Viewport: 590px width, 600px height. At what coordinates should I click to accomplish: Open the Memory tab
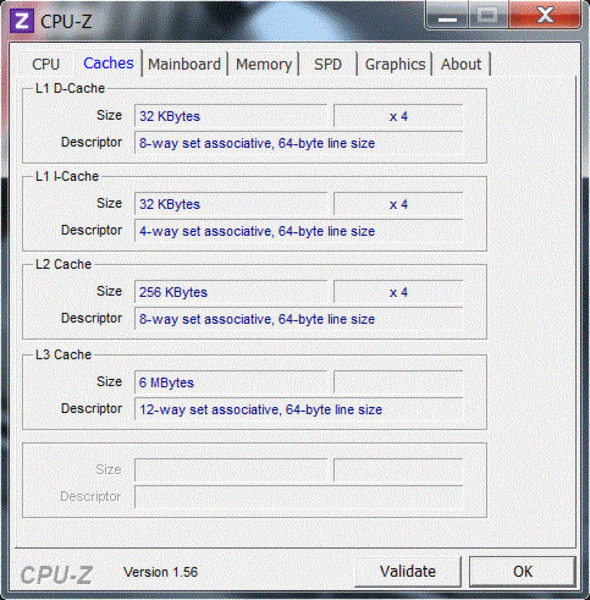tap(264, 64)
